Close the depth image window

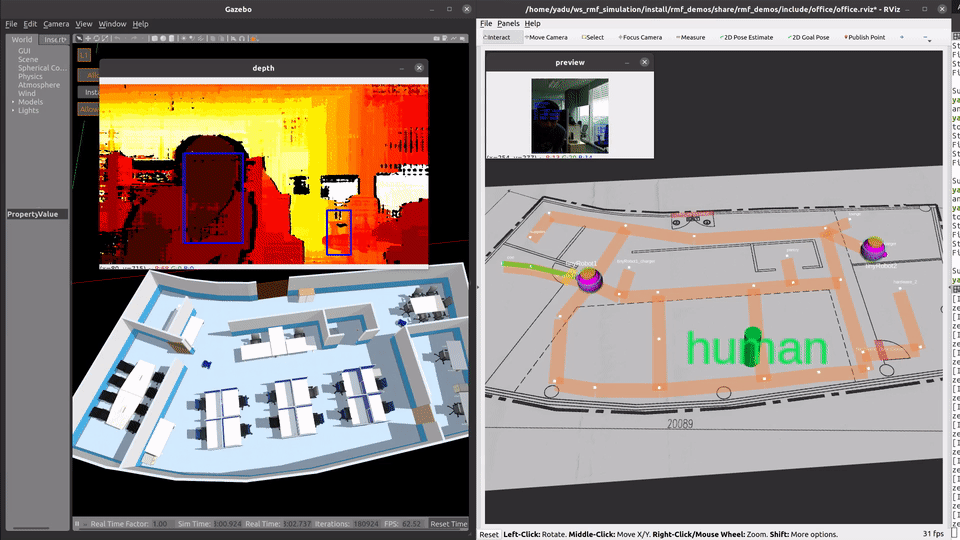point(419,68)
